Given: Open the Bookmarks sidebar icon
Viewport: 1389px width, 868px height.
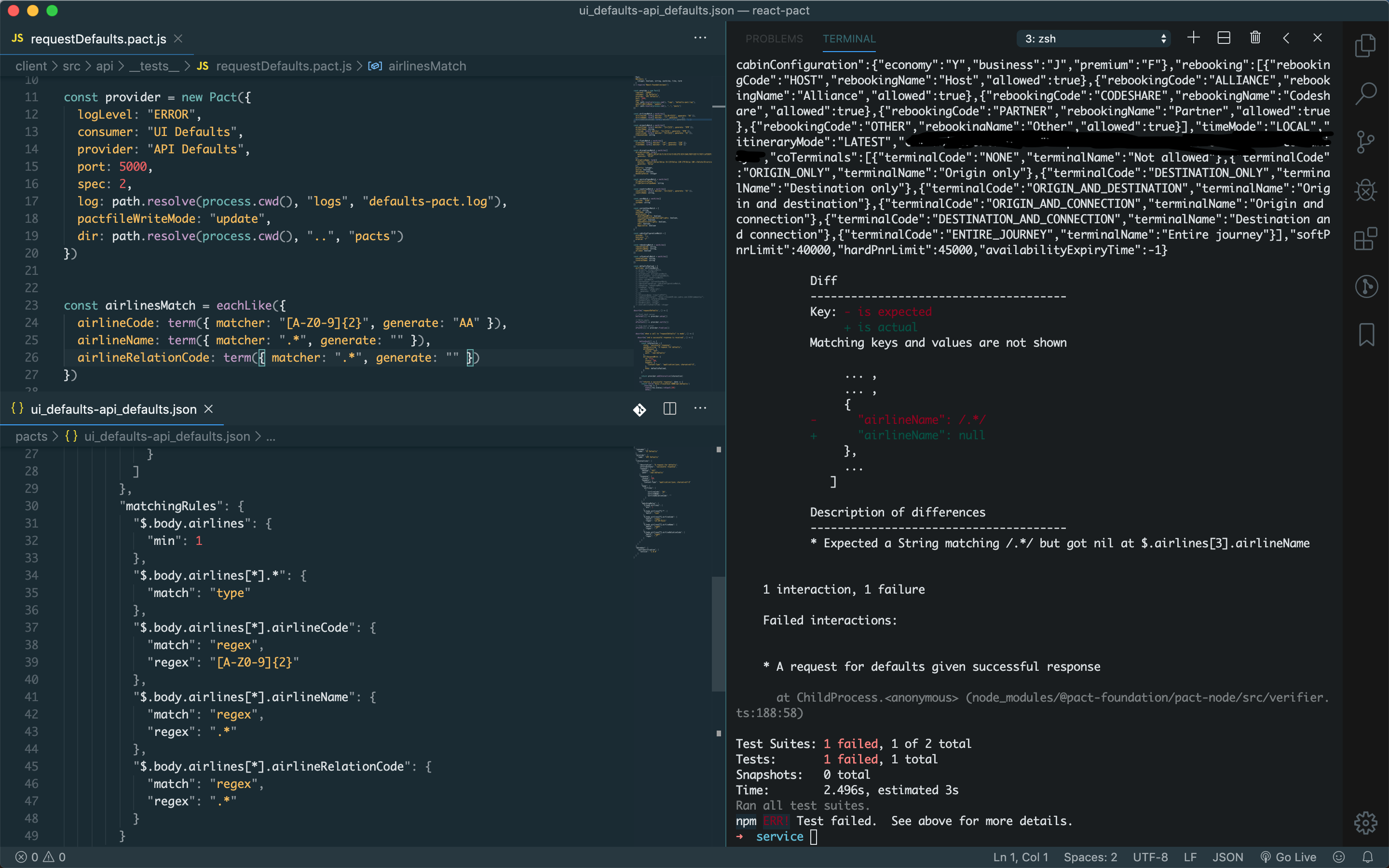Looking at the screenshot, I should click(x=1366, y=335).
